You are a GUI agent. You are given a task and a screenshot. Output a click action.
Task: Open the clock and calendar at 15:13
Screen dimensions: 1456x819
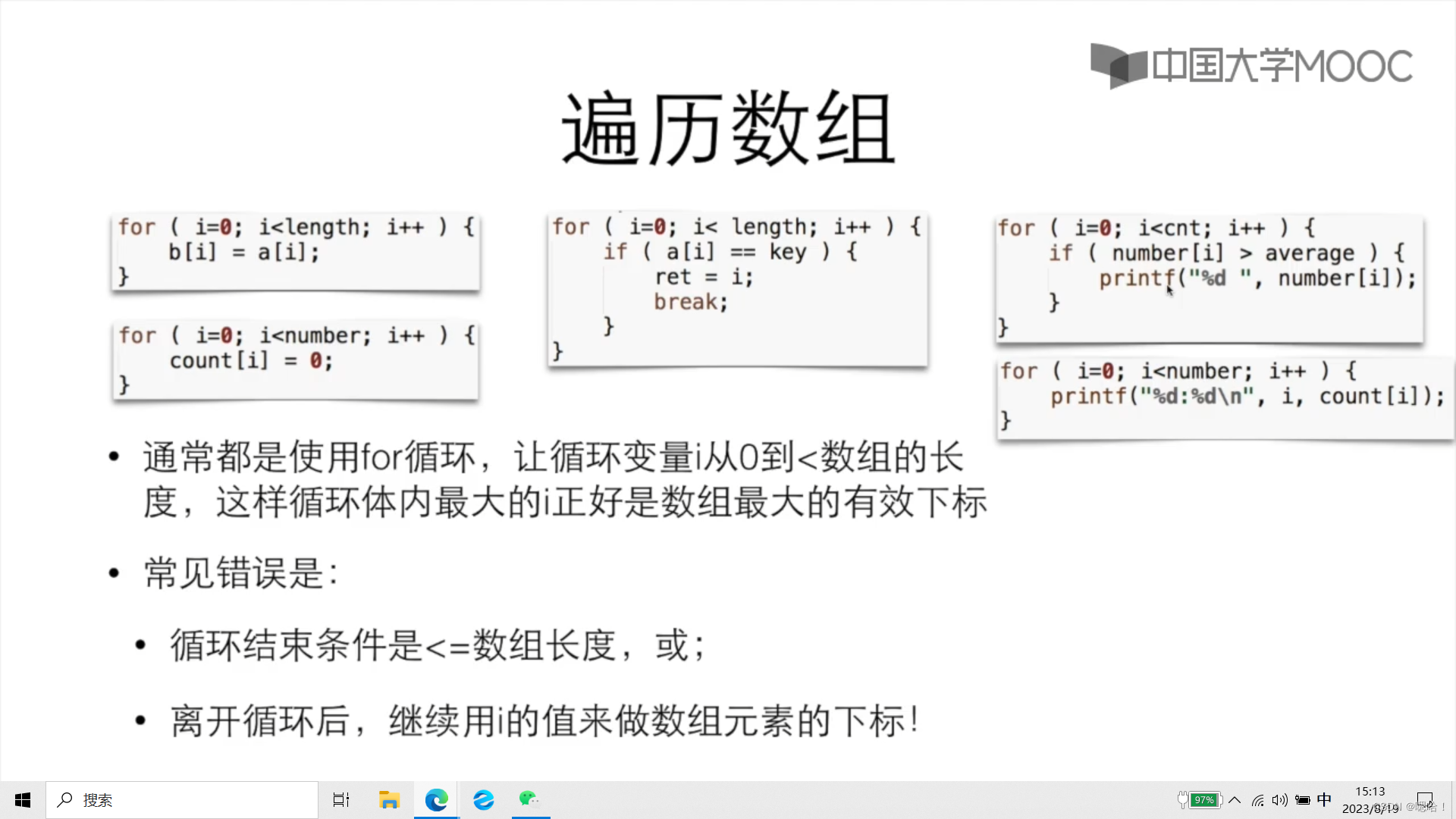tap(1370, 800)
